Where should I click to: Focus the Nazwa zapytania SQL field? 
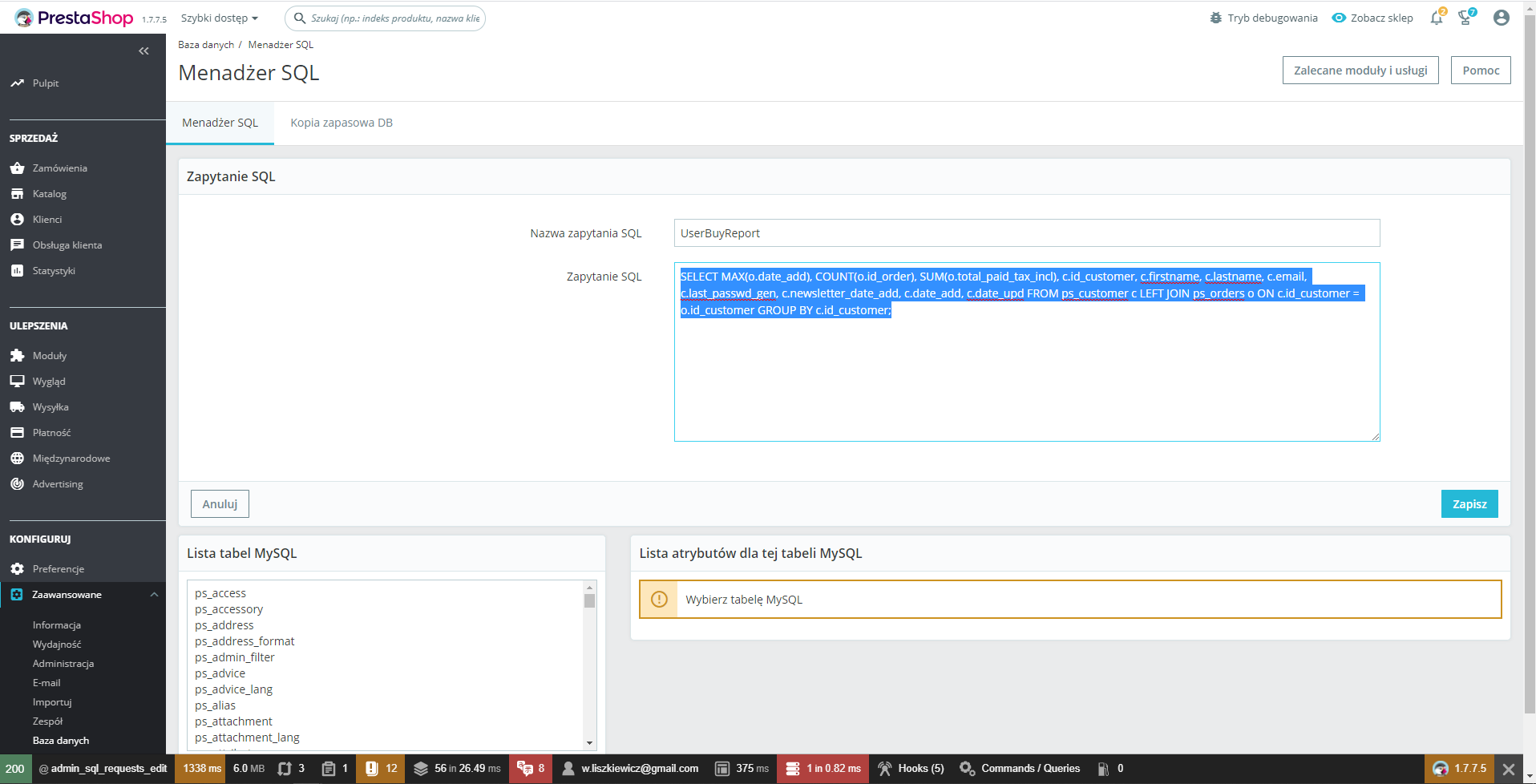point(1027,233)
